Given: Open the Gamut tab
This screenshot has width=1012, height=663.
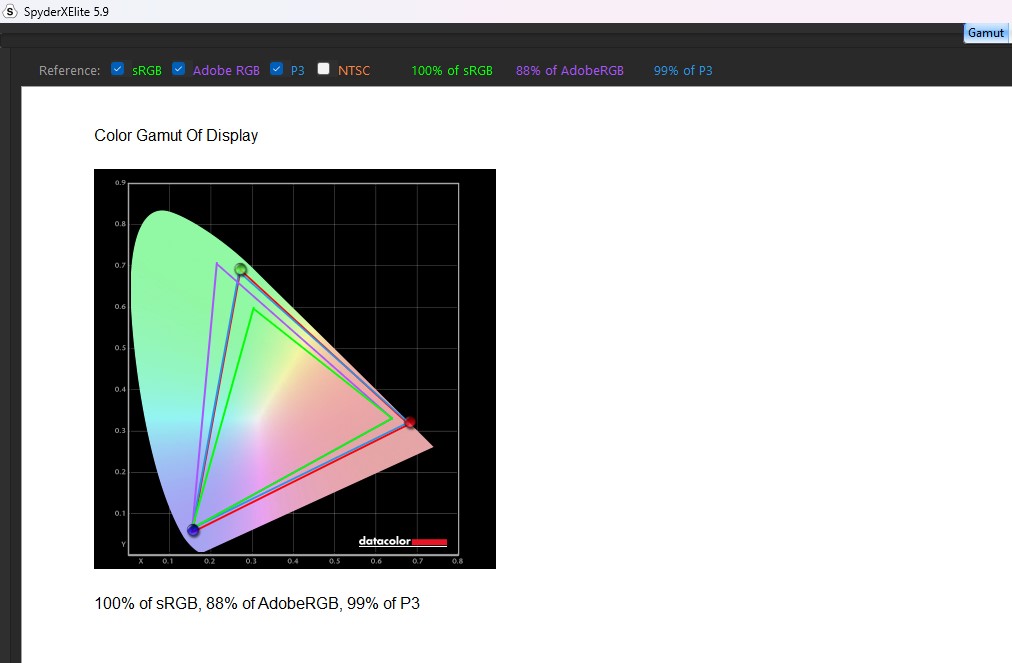Looking at the screenshot, I should (x=985, y=33).
